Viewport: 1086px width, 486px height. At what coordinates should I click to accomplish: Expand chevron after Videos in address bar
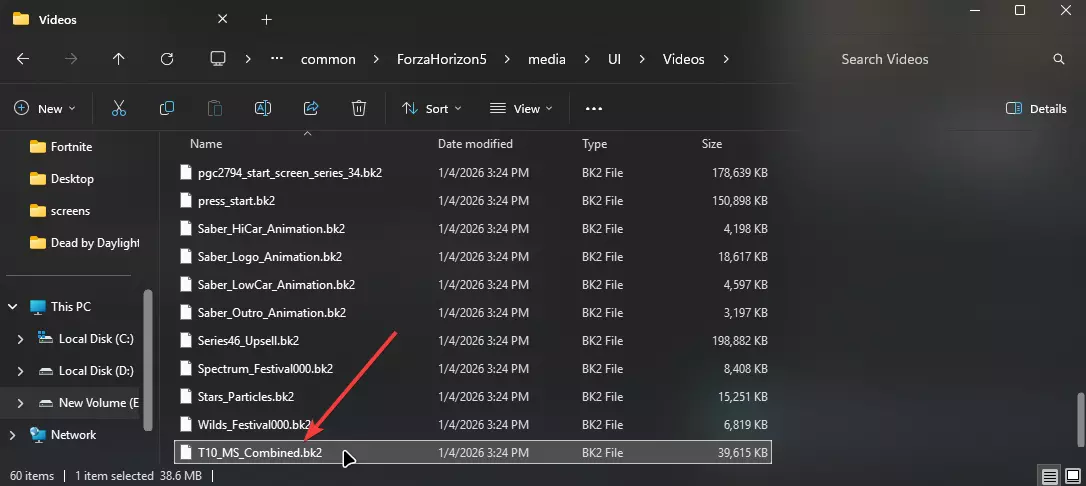[x=726, y=59]
